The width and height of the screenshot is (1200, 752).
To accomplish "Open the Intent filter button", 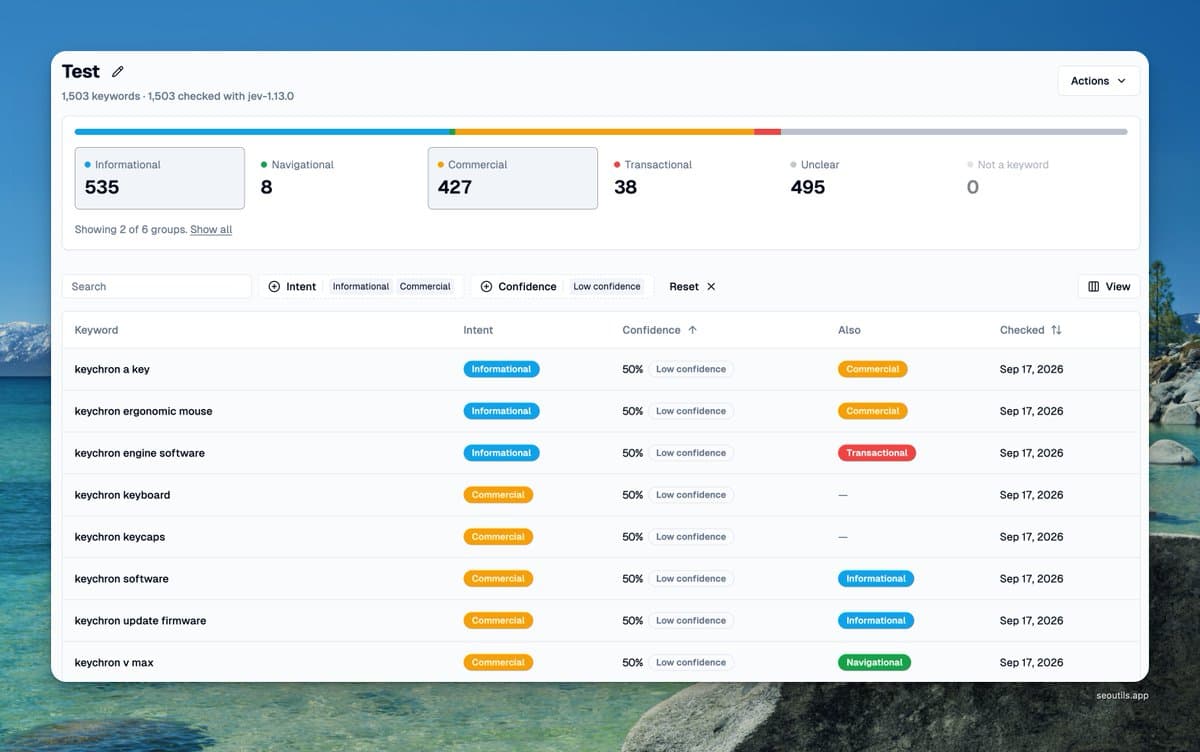I will point(292,286).
